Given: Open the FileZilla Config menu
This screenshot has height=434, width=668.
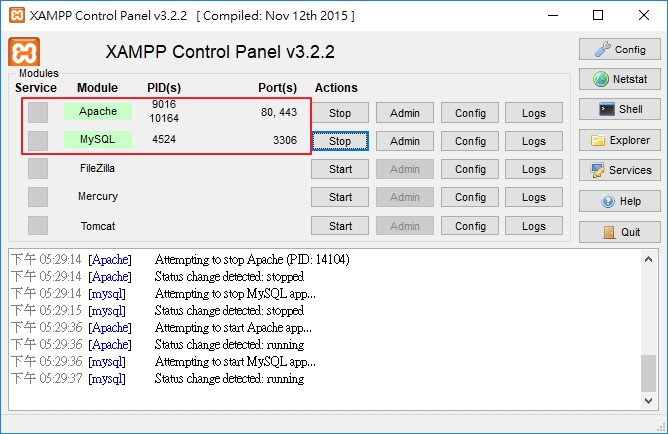Looking at the screenshot, I should 470,169.
